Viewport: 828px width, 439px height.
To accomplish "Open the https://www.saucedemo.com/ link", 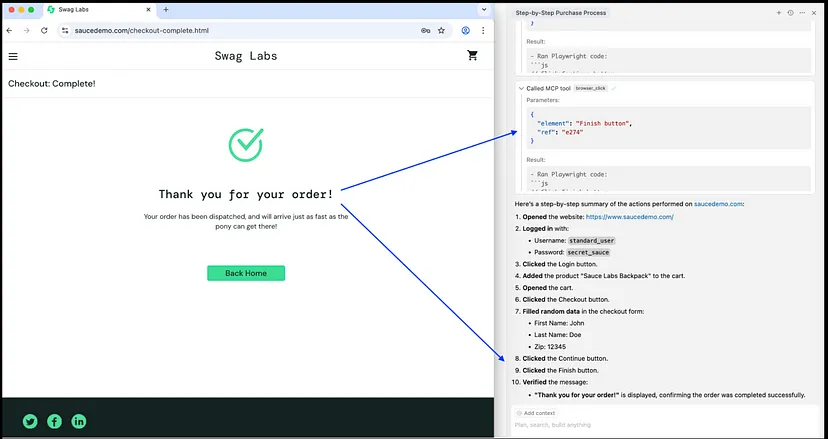I will click(x=629, y=217).
